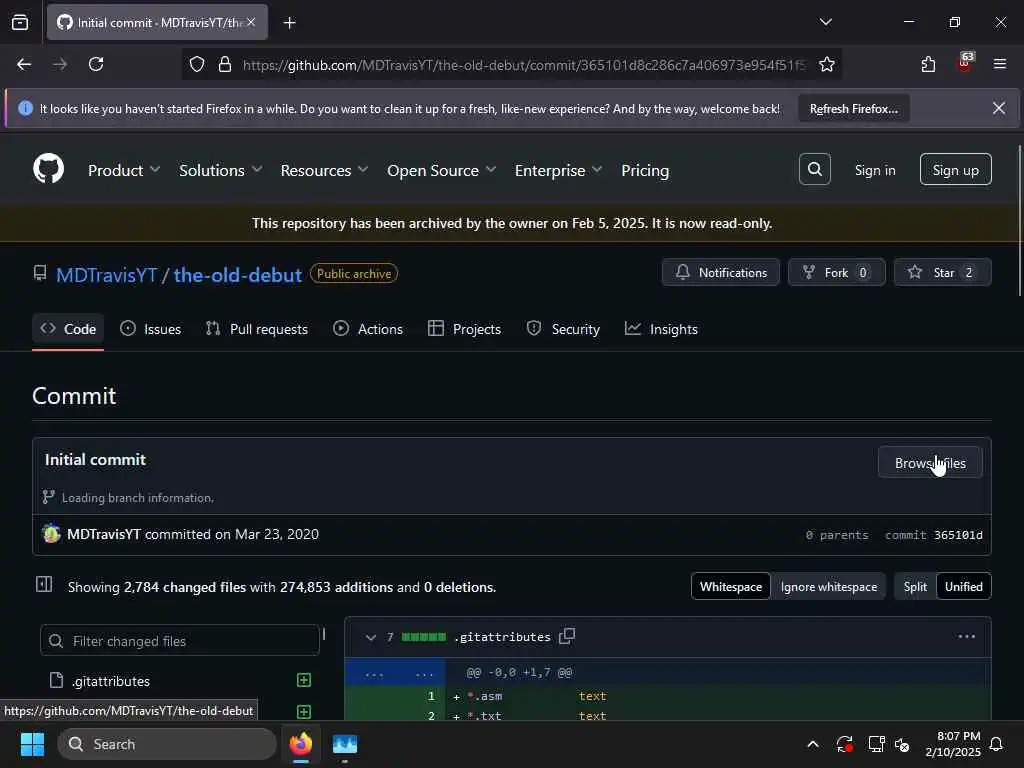This screenshot has height=768, width=1024.
Task: Open the .gitattributes diff options ellipsis
Action: click(x=967, y=636)
